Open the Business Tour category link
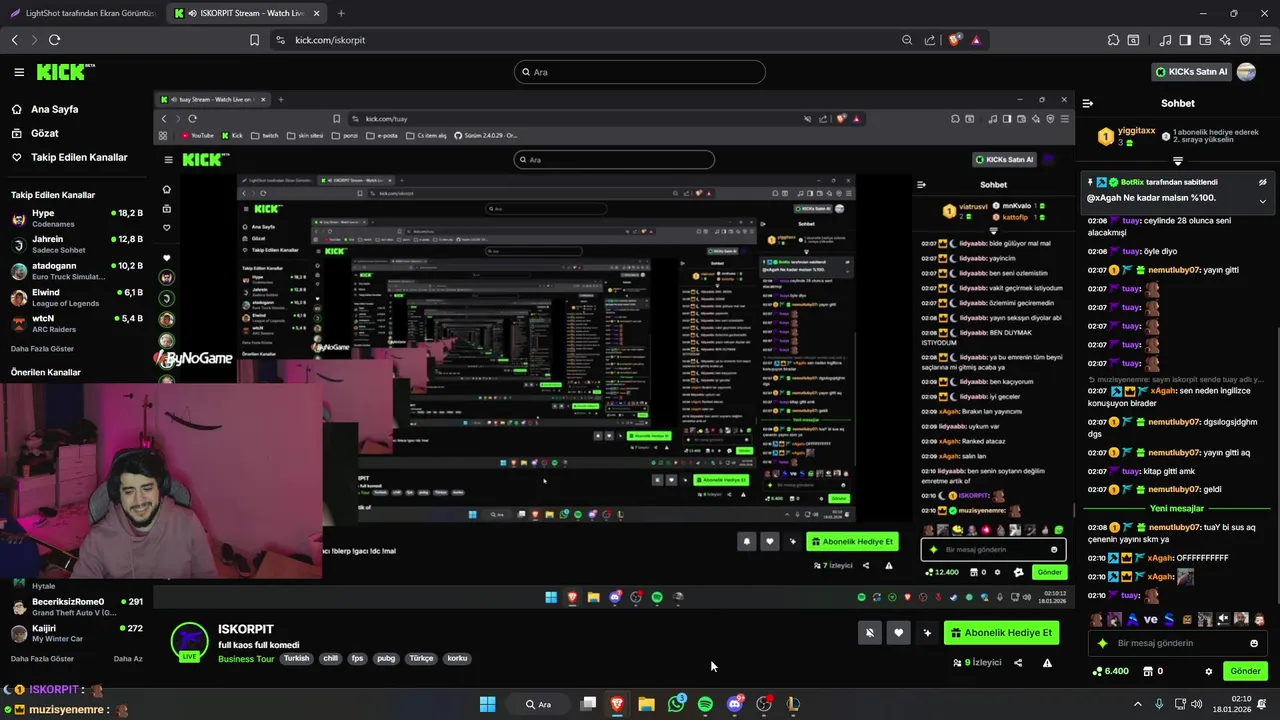 pos(246,659)
